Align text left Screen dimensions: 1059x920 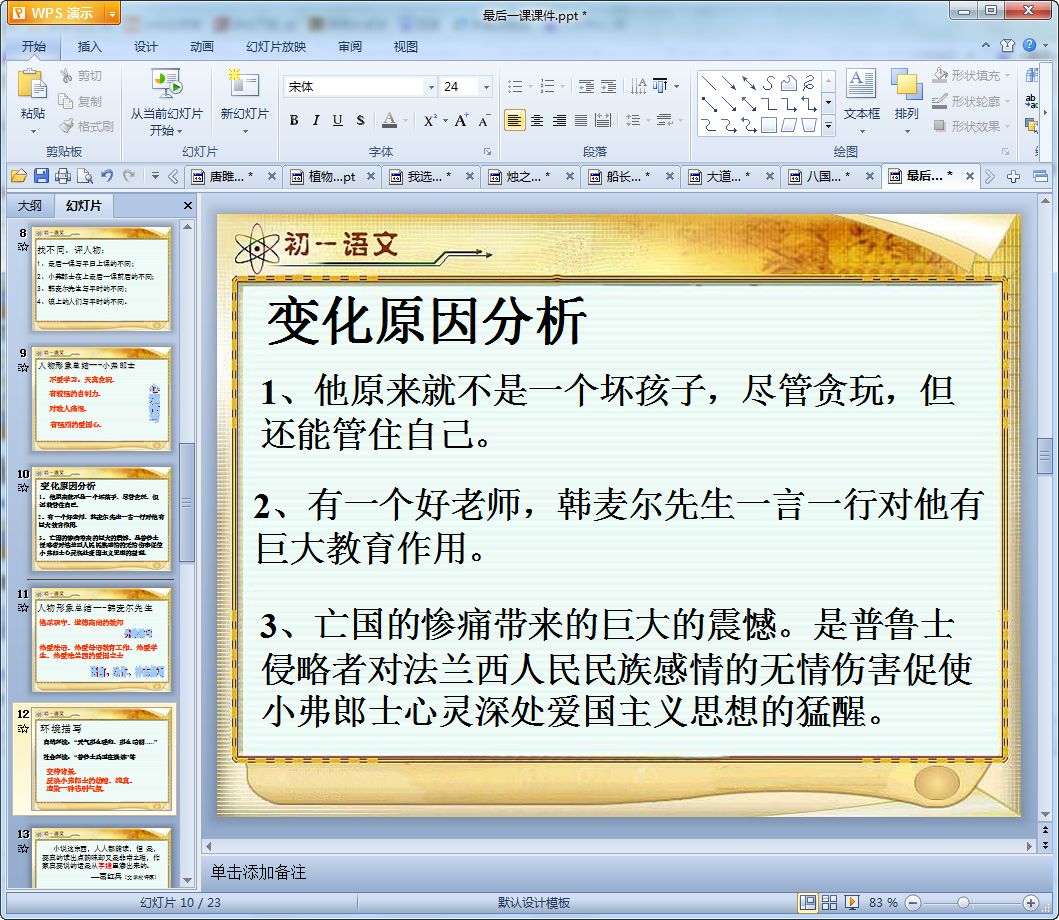click(x=514, y=120)
